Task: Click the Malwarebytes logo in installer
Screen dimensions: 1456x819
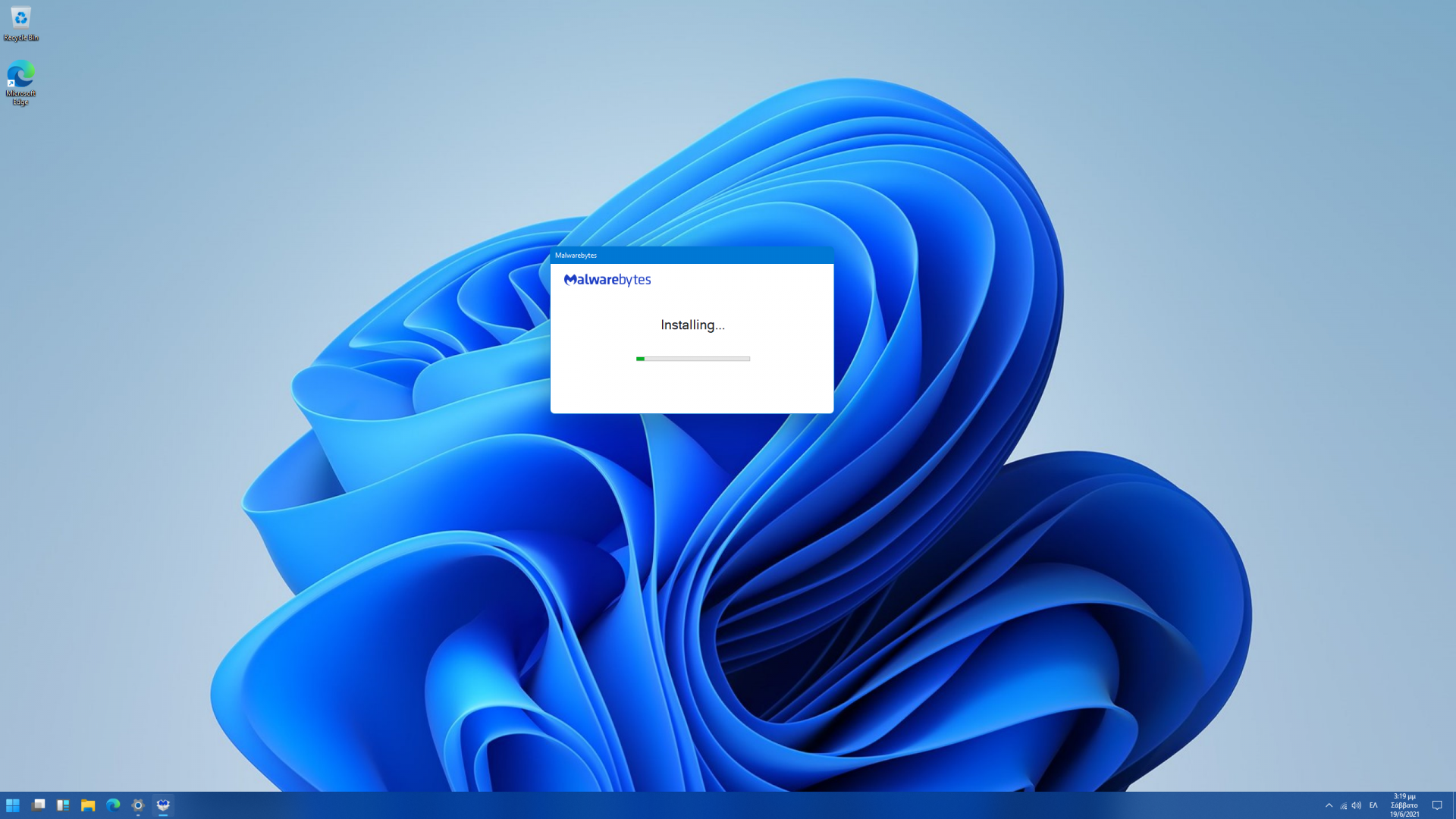Action: [x=607, y=280]
